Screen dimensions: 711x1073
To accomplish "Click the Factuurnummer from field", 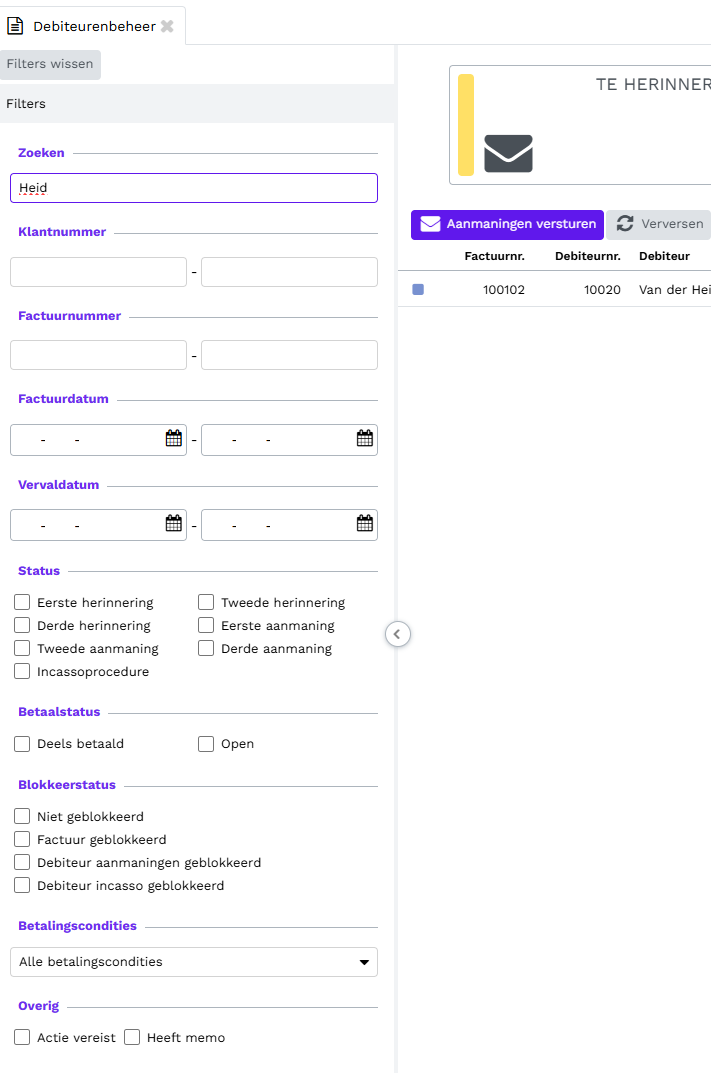I will click(99, 355).
